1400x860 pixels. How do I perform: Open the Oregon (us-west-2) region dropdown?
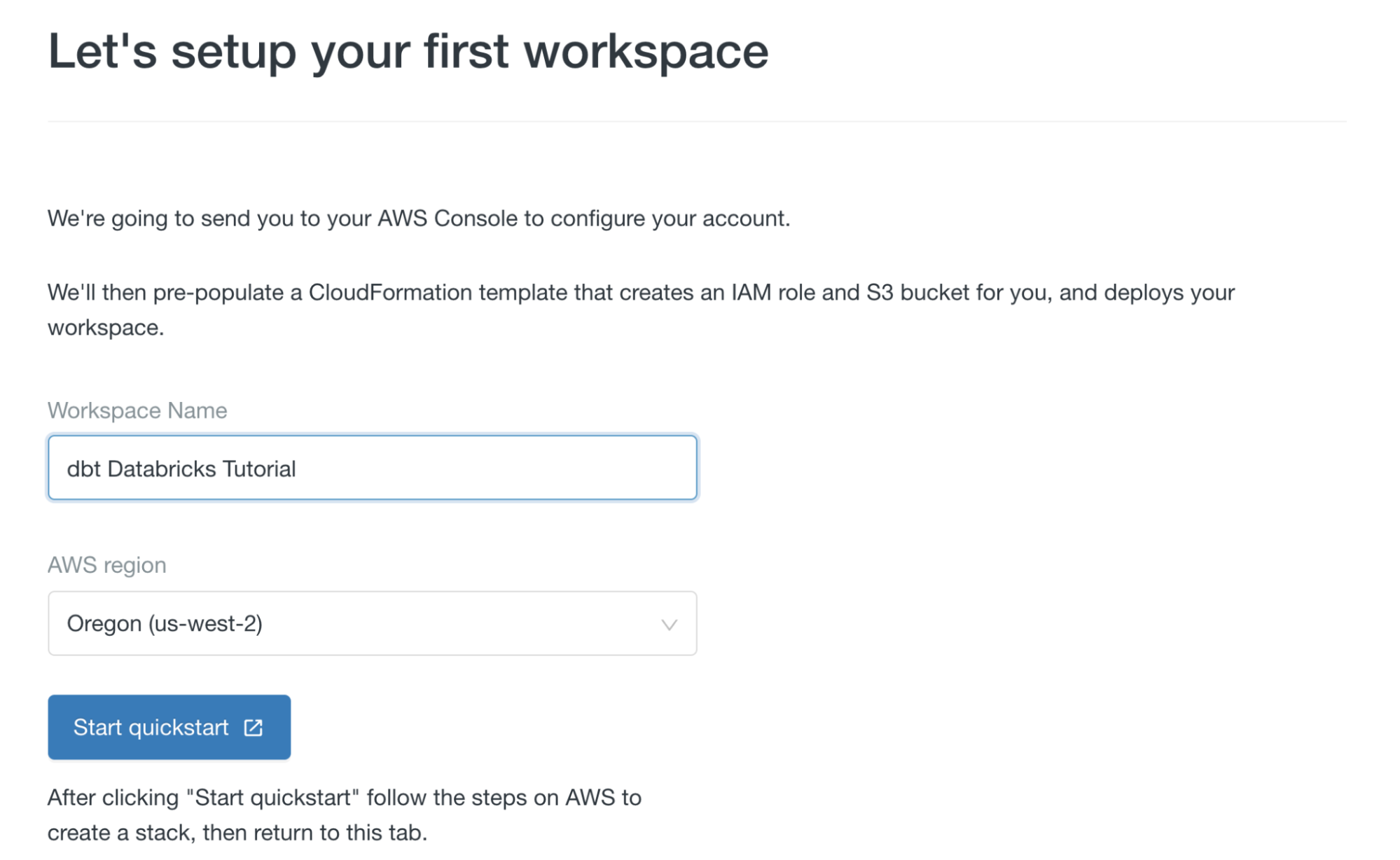[371, 623]
